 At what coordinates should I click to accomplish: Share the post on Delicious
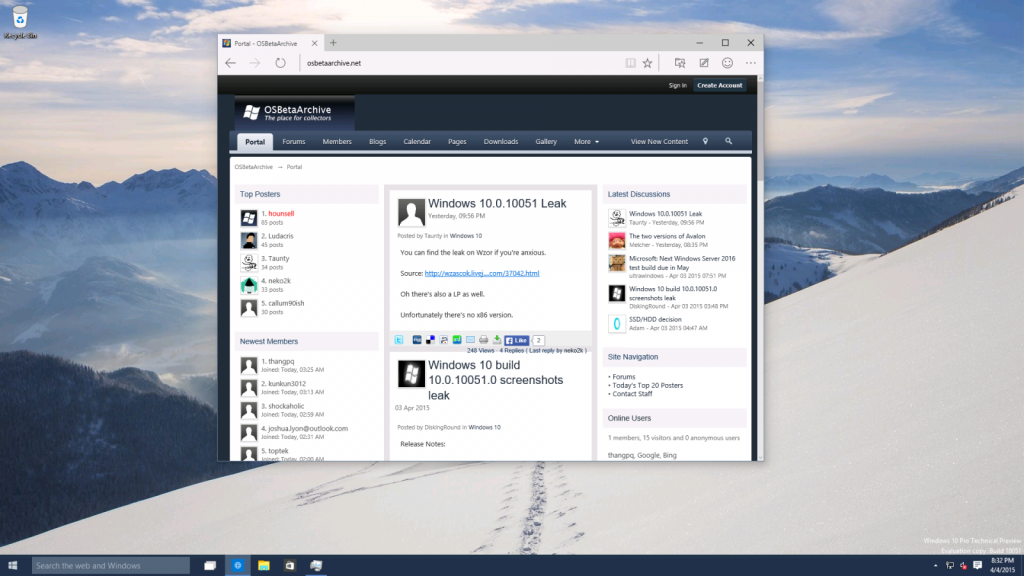tap(430, 340)
